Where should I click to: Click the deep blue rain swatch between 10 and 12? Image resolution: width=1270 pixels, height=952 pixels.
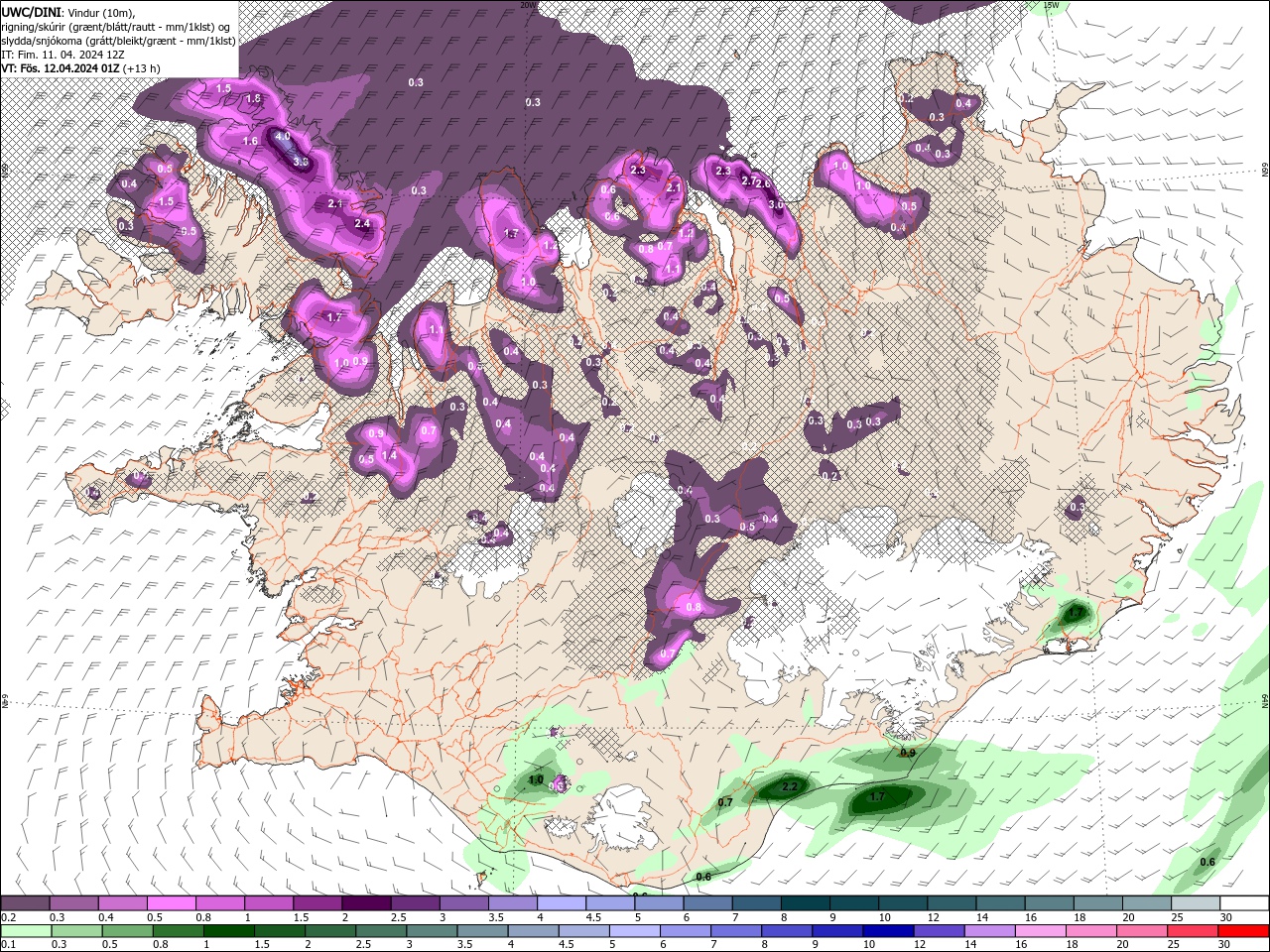tap(888, 931)
